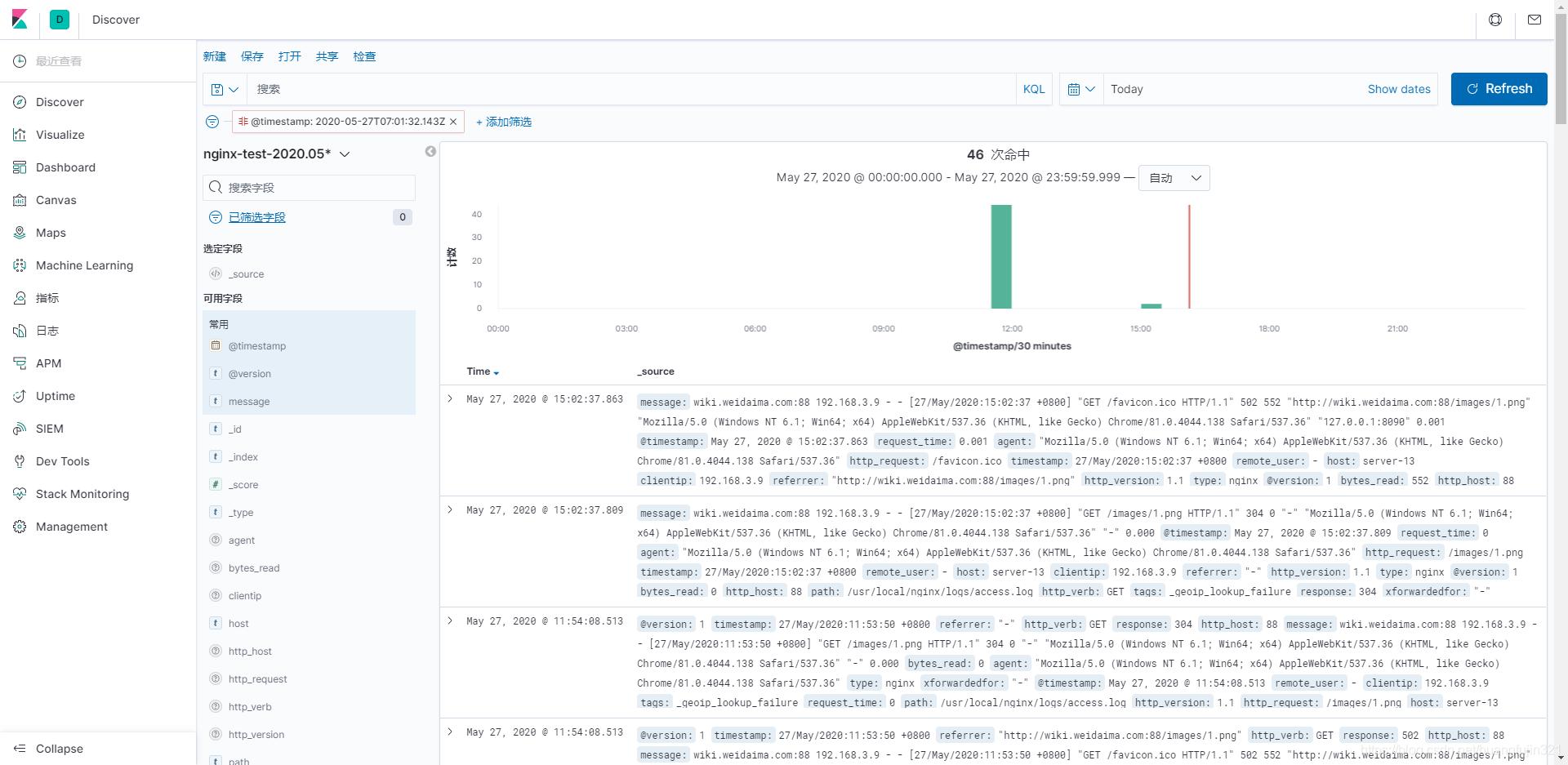Click the recently viewed clock icon
Screen dimensions: 1568x765
click(20, 61)
